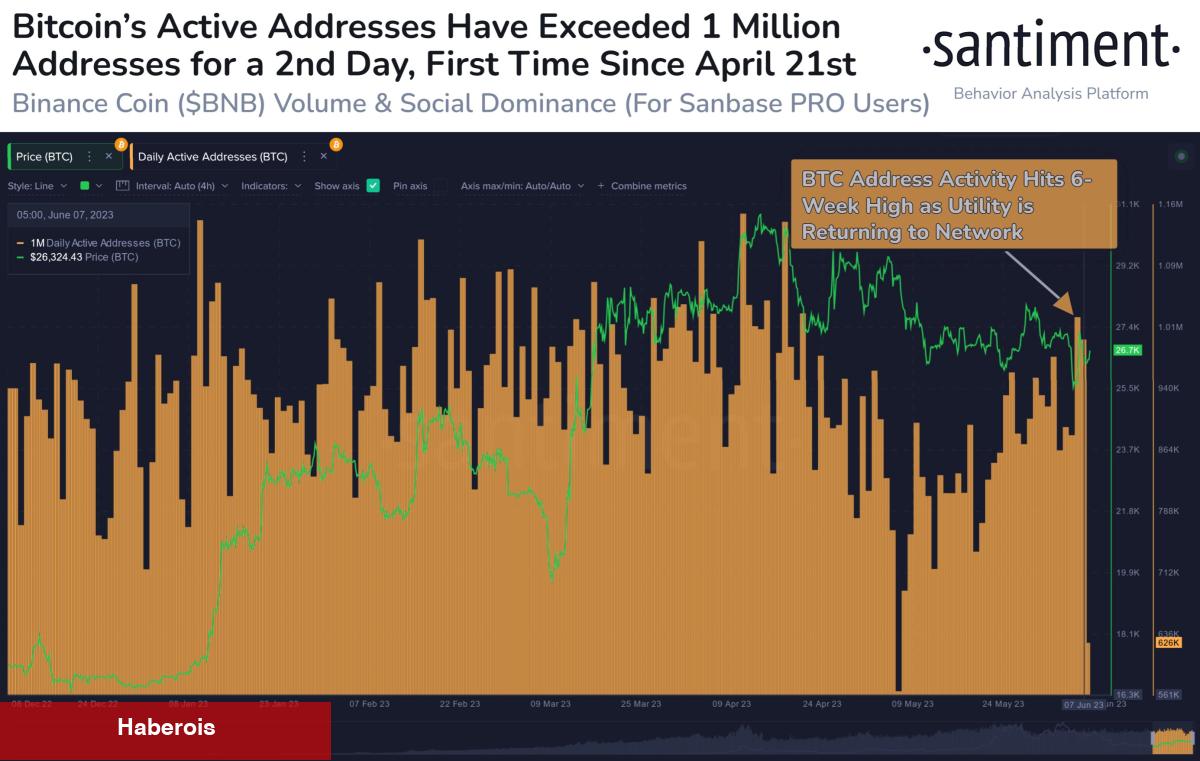Click the 22 Feb 23 time axis label
This screenshot has height=761, width=1200.
[x=460, y=704]
